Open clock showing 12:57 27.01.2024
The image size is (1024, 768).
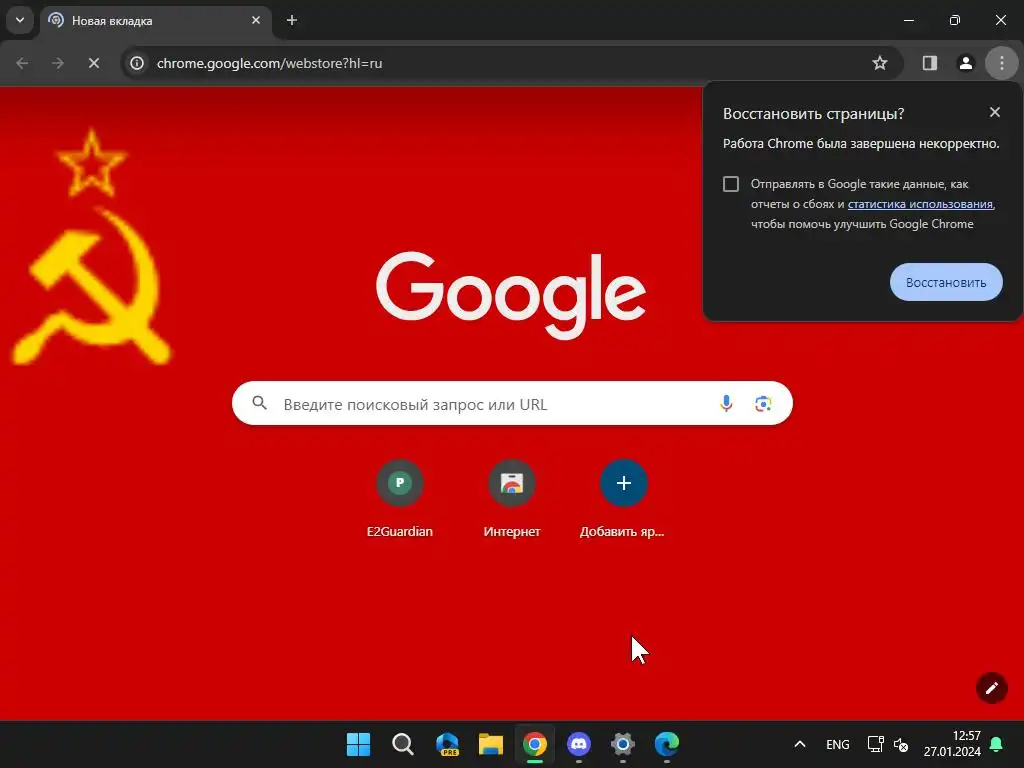[952, 744]
